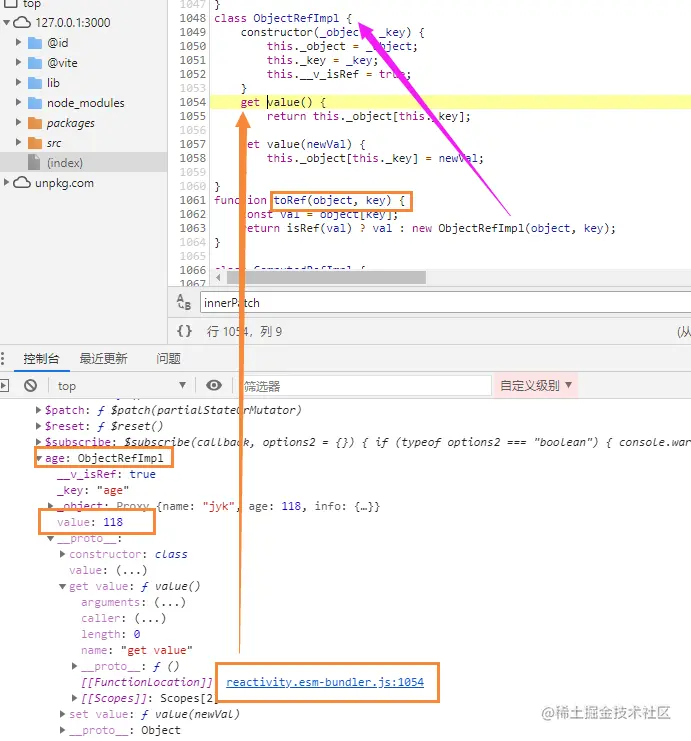Image resolution: width=691 pixels, height=741 pixels.
Task: Select the @id folder icon
Action: pos(35,43)
